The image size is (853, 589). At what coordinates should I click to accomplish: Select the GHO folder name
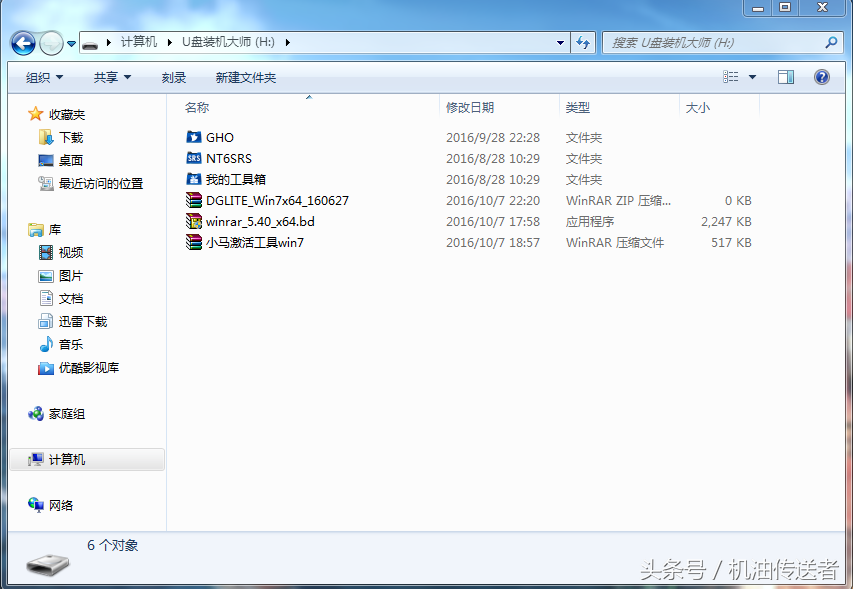(220, 138)
